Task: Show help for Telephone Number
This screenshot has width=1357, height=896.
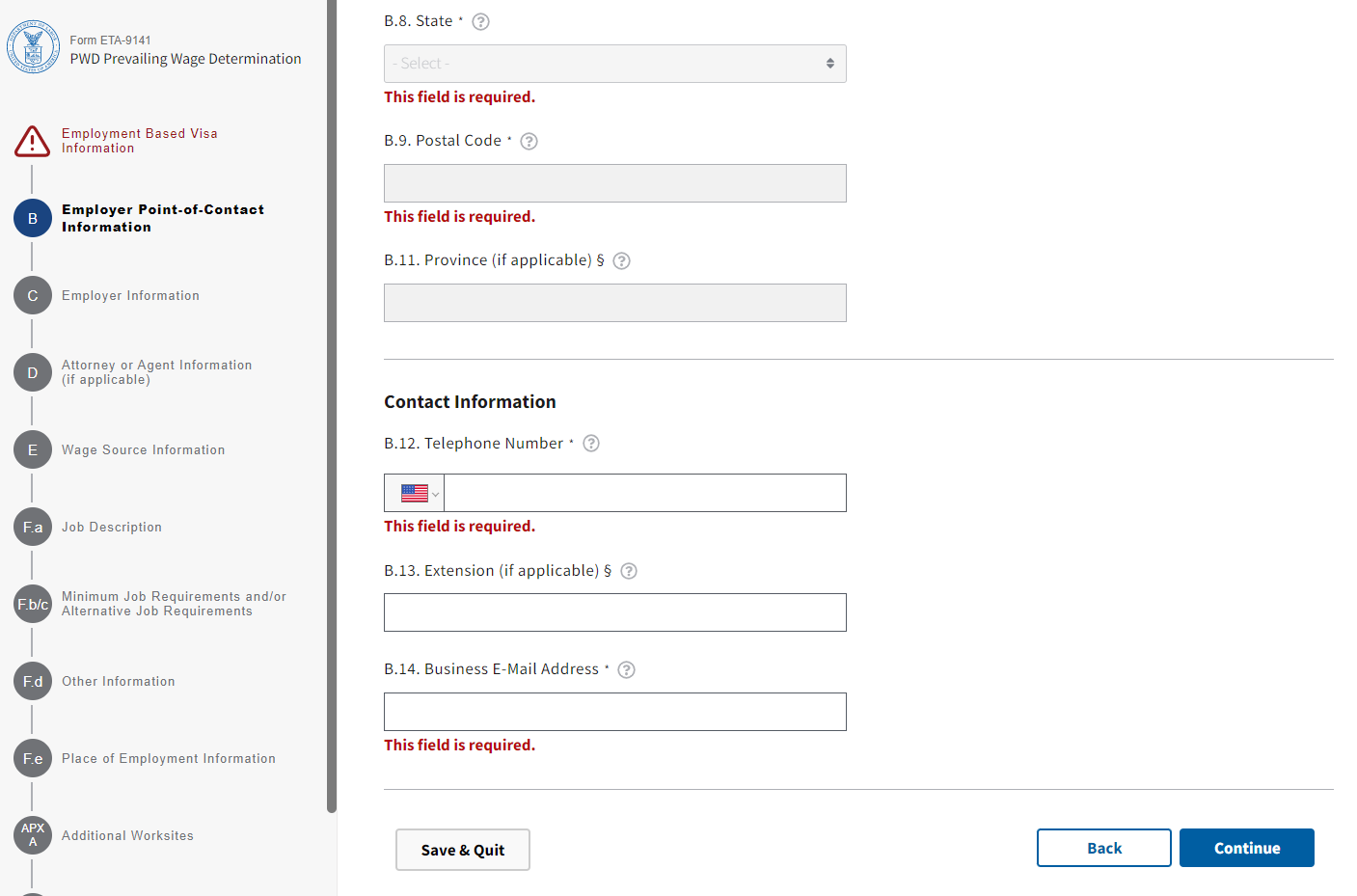Action: pos(591,444)
